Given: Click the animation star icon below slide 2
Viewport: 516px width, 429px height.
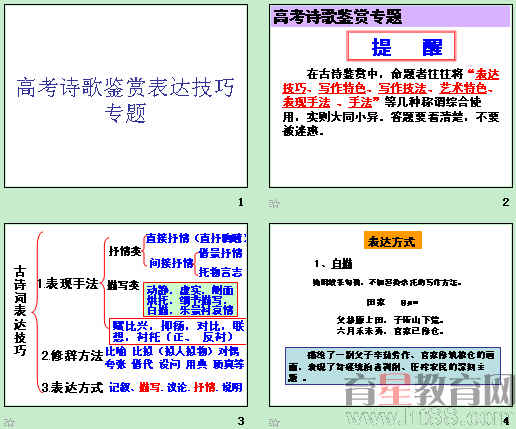Looking at the screenshot, I should [274, 203].
